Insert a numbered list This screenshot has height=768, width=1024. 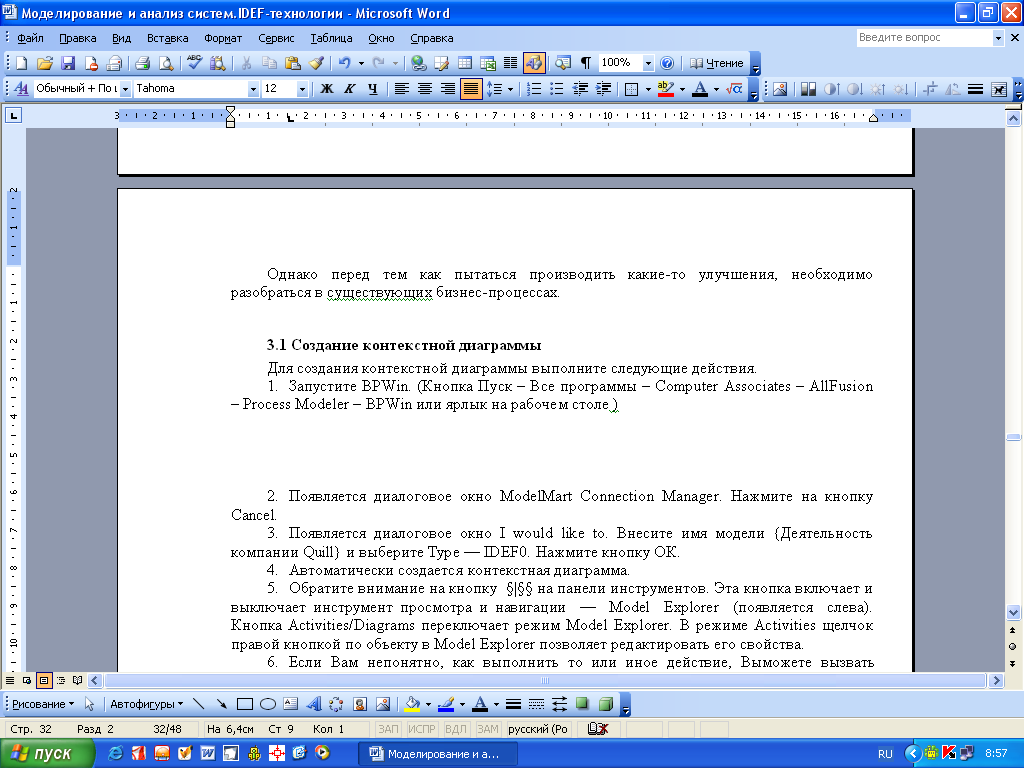(x=534, y=89)
